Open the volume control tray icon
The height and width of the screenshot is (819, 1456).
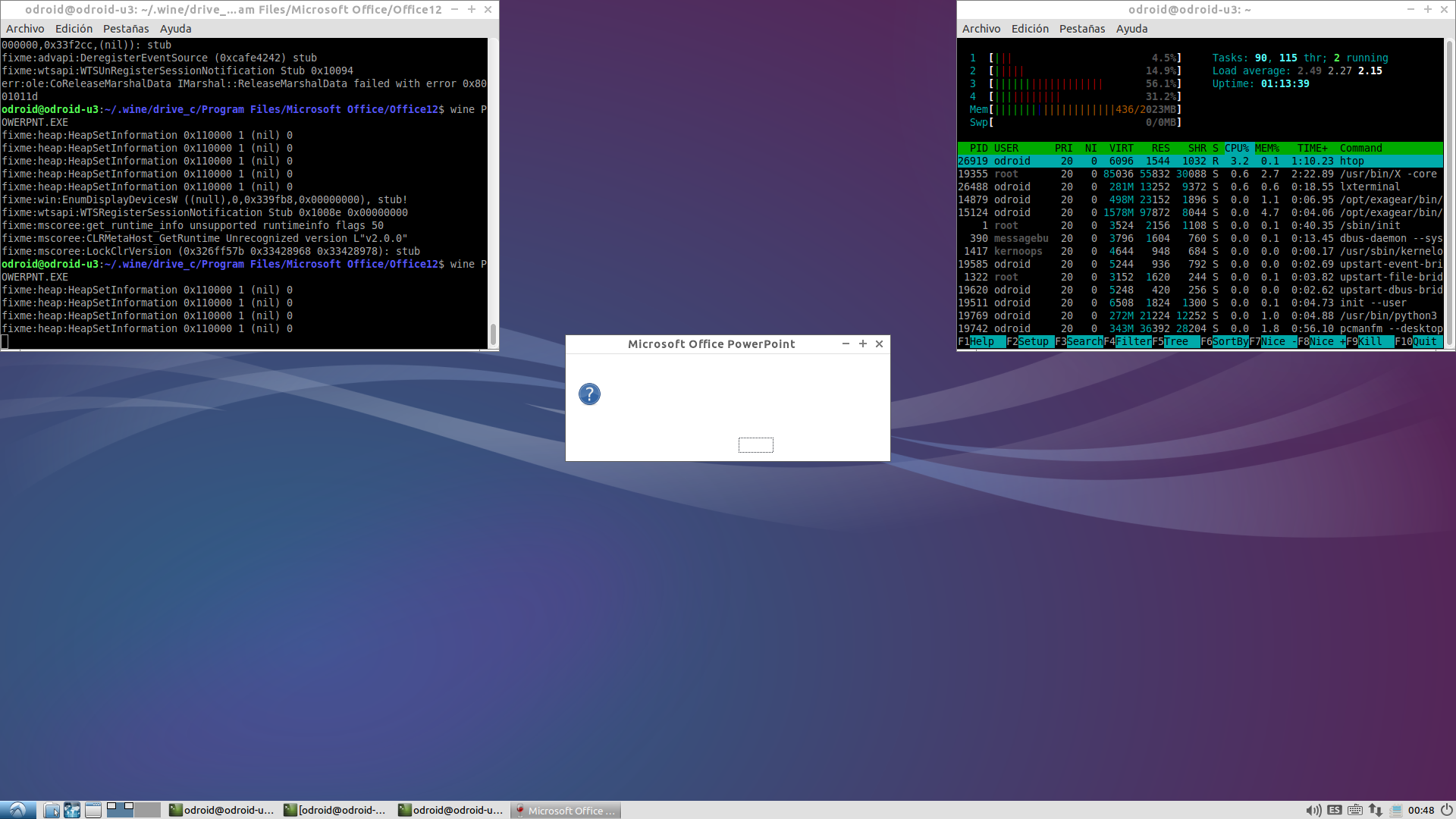click(1313, 810)
